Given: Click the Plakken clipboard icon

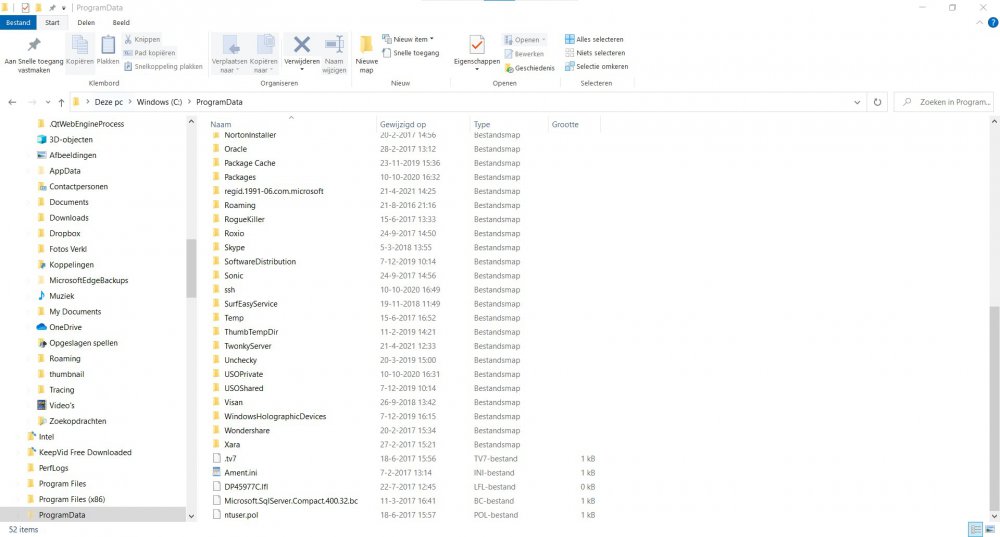Looking at the screenshot, I should pos(108,45).
